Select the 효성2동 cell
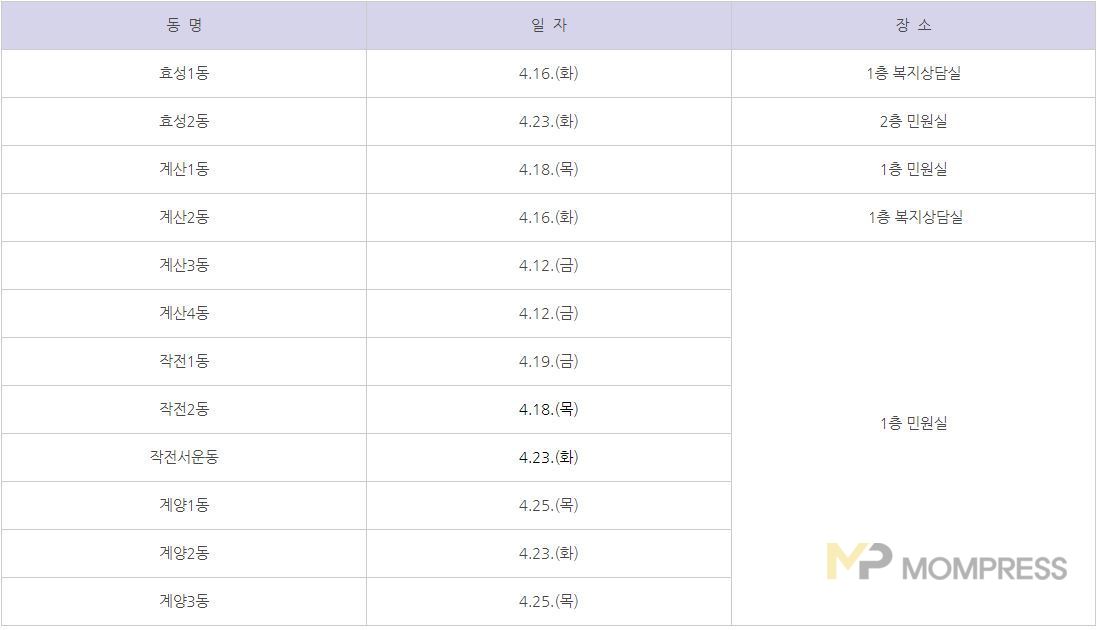 pyautogui.click(x=184, y=121)
